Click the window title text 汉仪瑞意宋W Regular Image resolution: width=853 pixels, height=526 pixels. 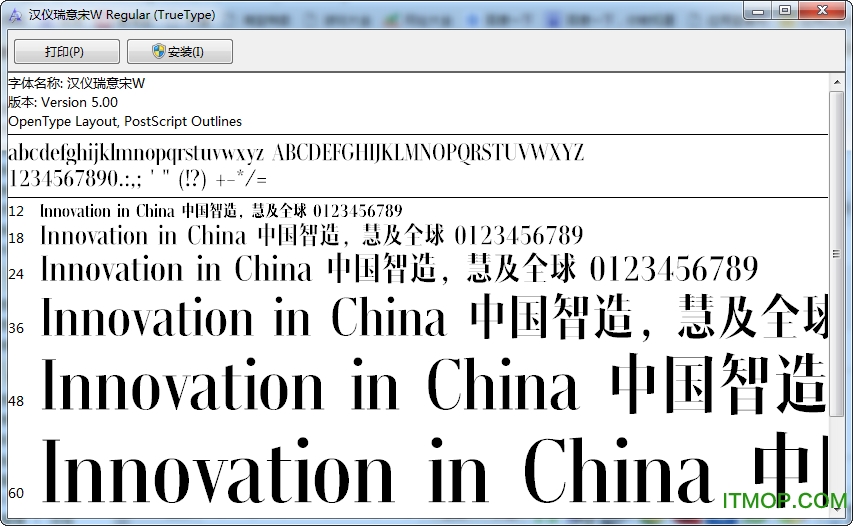[x=122, y=13]
